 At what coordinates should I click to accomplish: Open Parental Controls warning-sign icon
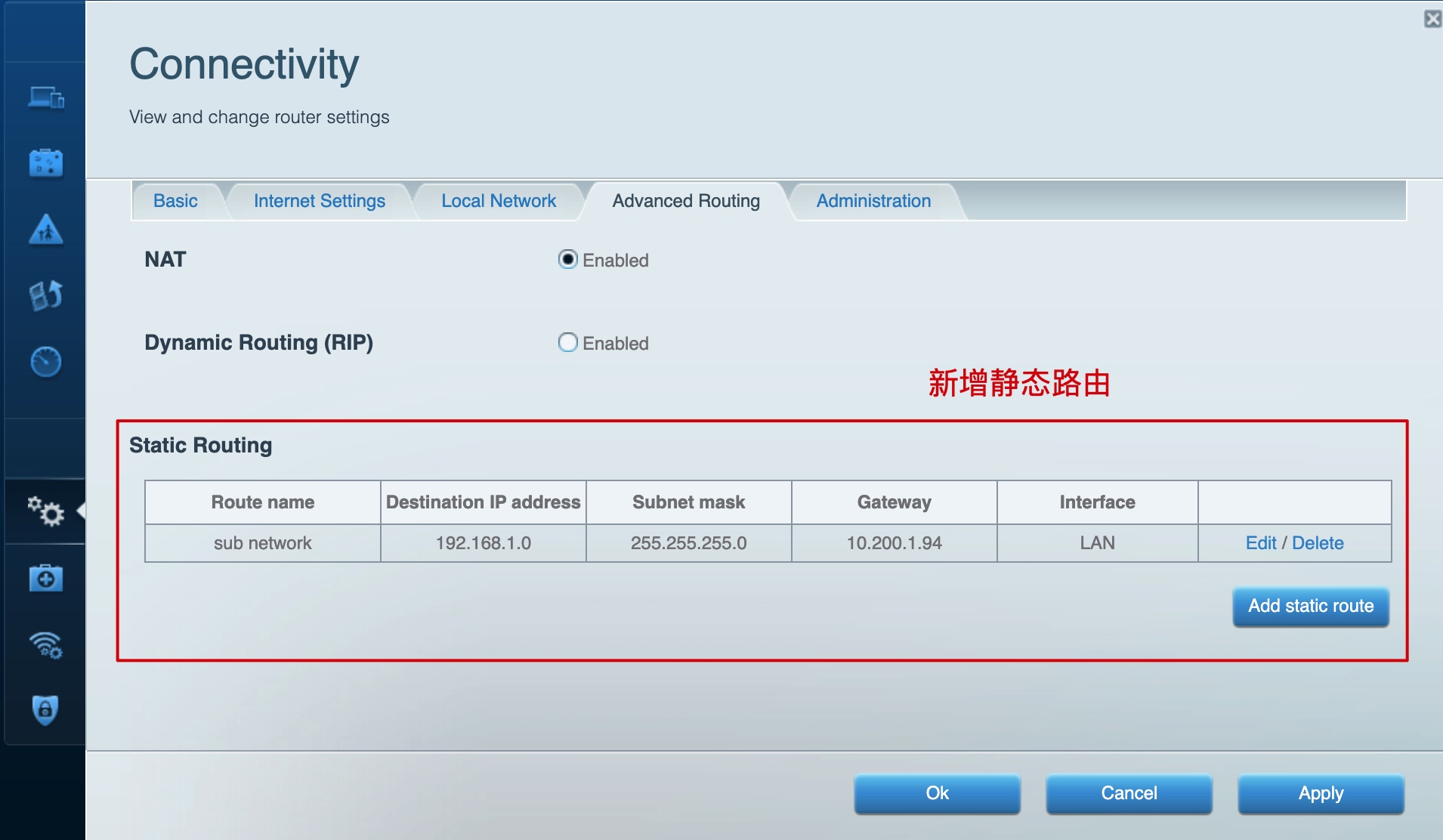click(45, 230)
